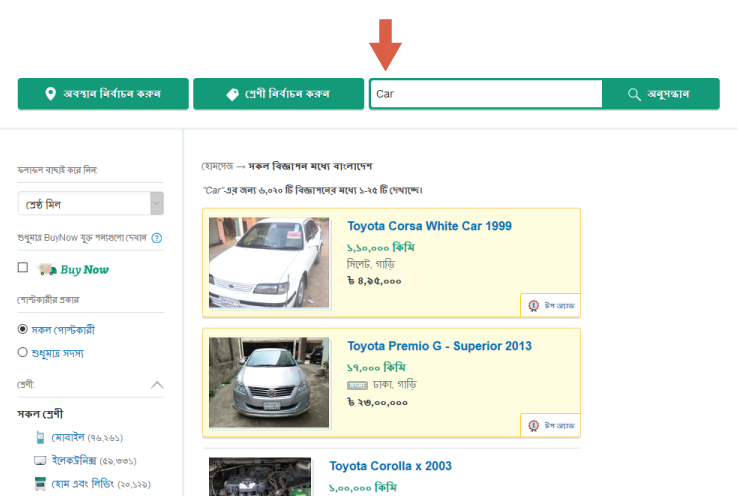This screenshot has height=496, width=738.
Task: Click the top ad badge on Toyota Corsa
Action: (x=550, y=305)
